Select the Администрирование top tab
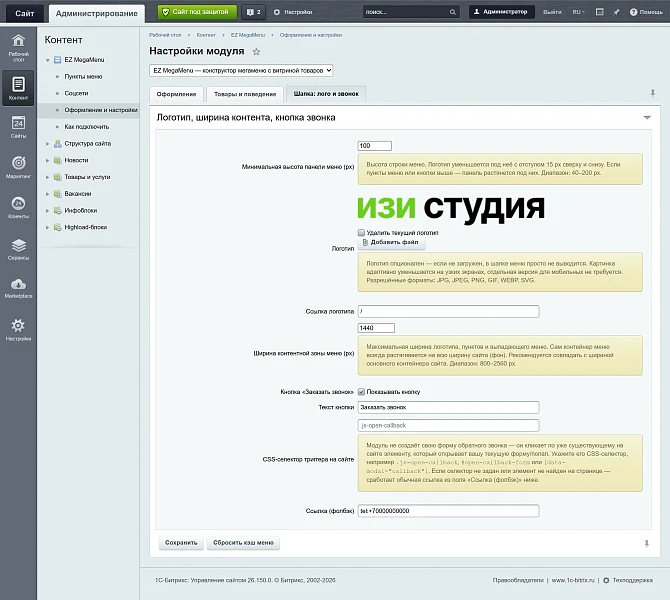Screen dimensions: 670x600 [x=97, y=13]
